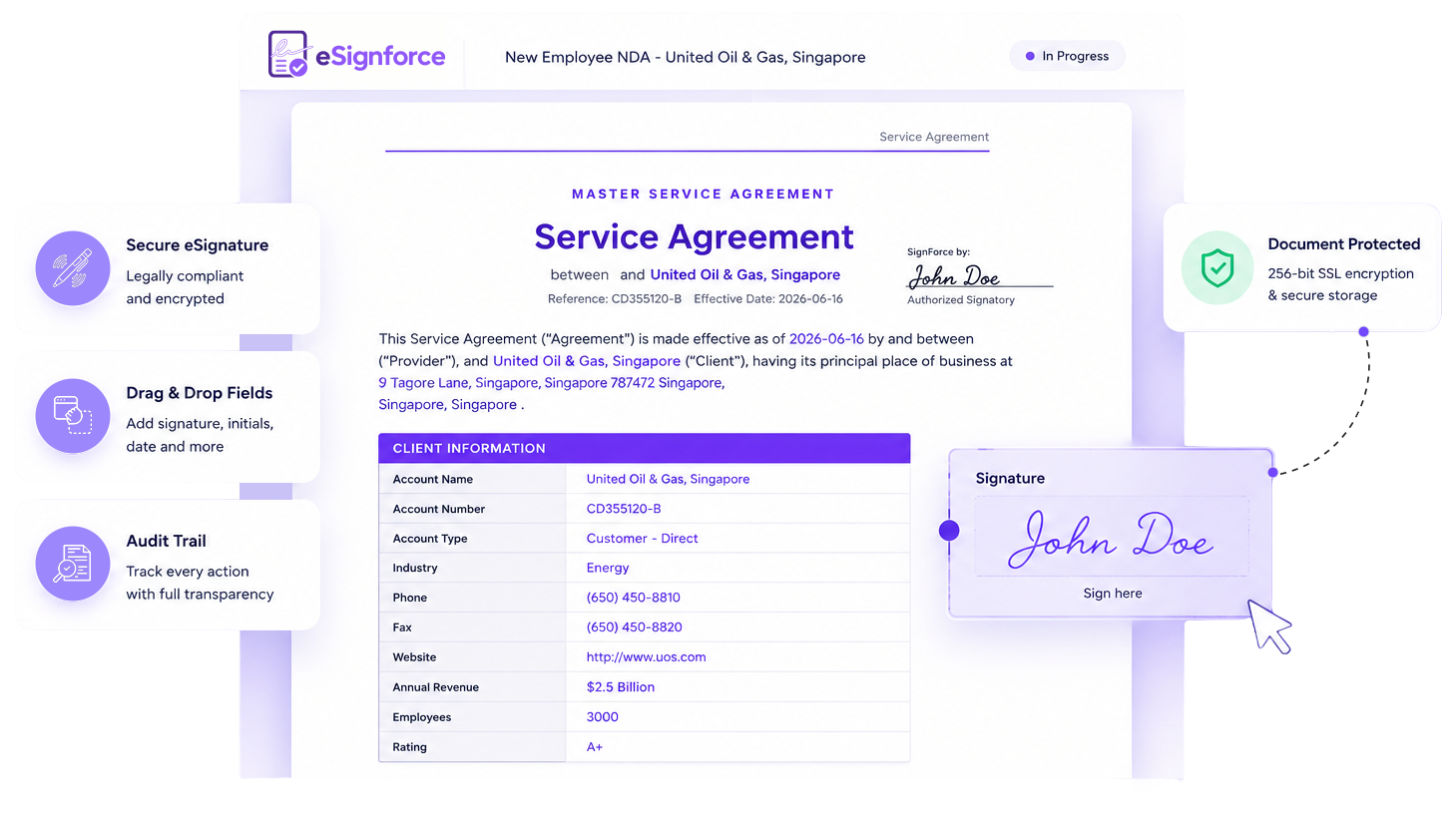Click the Energy industry value
This screenshot has width=1456, height=818.
[608, 569]
